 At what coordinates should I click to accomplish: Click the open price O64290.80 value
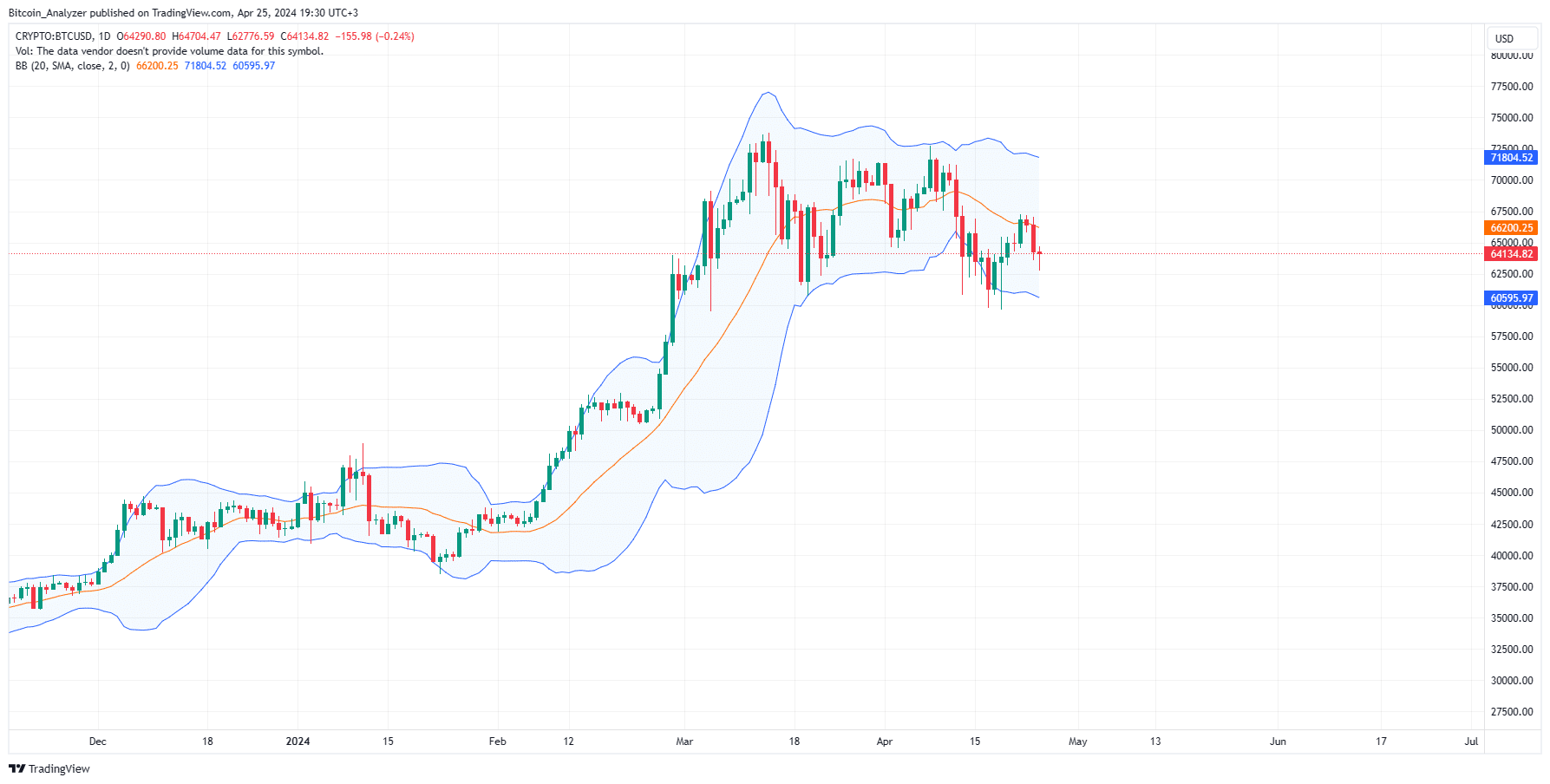click(x=141, y=36)
